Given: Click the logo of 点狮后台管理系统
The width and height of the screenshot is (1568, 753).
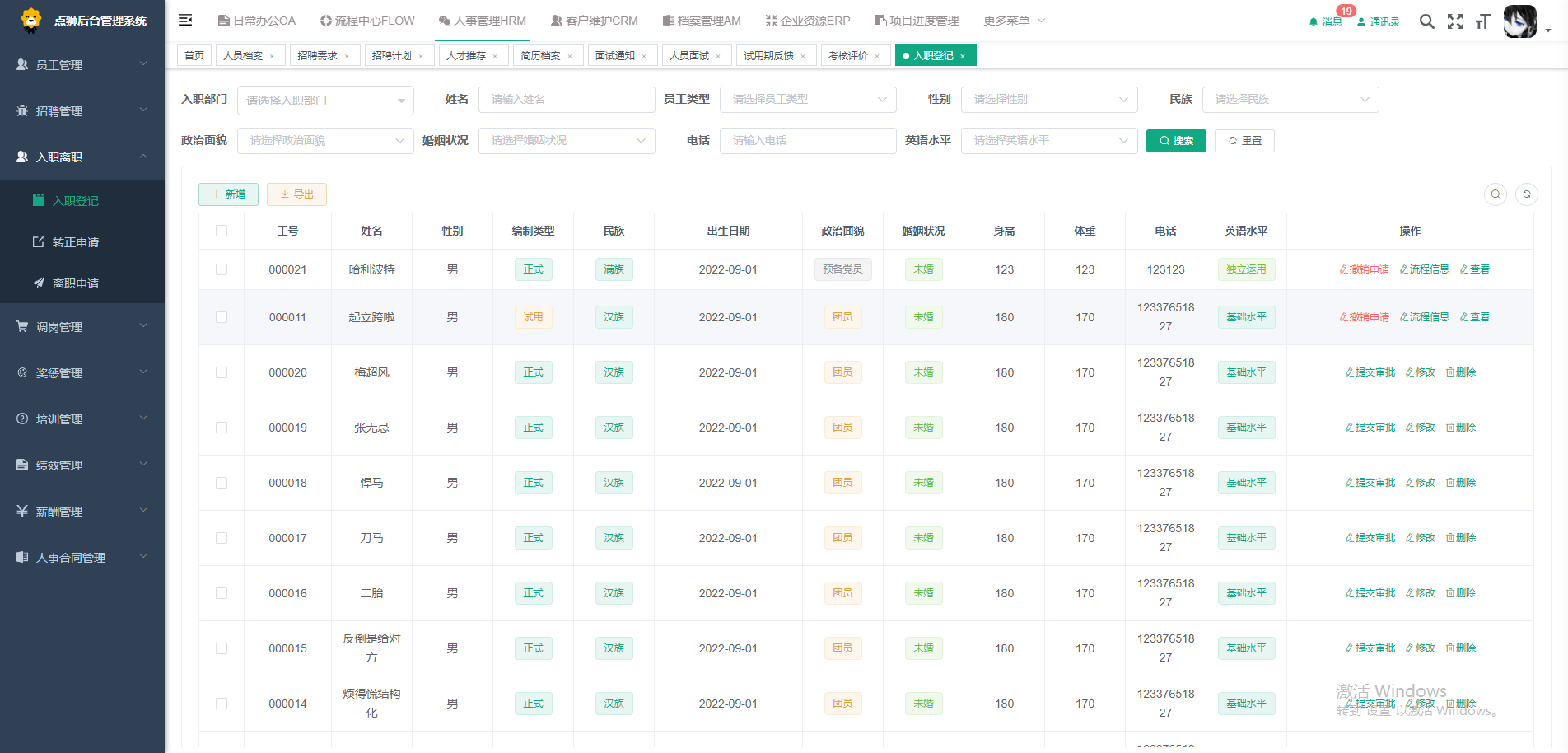Looking at the screenshot, I should pyautogui.click(x=31, y=20).
